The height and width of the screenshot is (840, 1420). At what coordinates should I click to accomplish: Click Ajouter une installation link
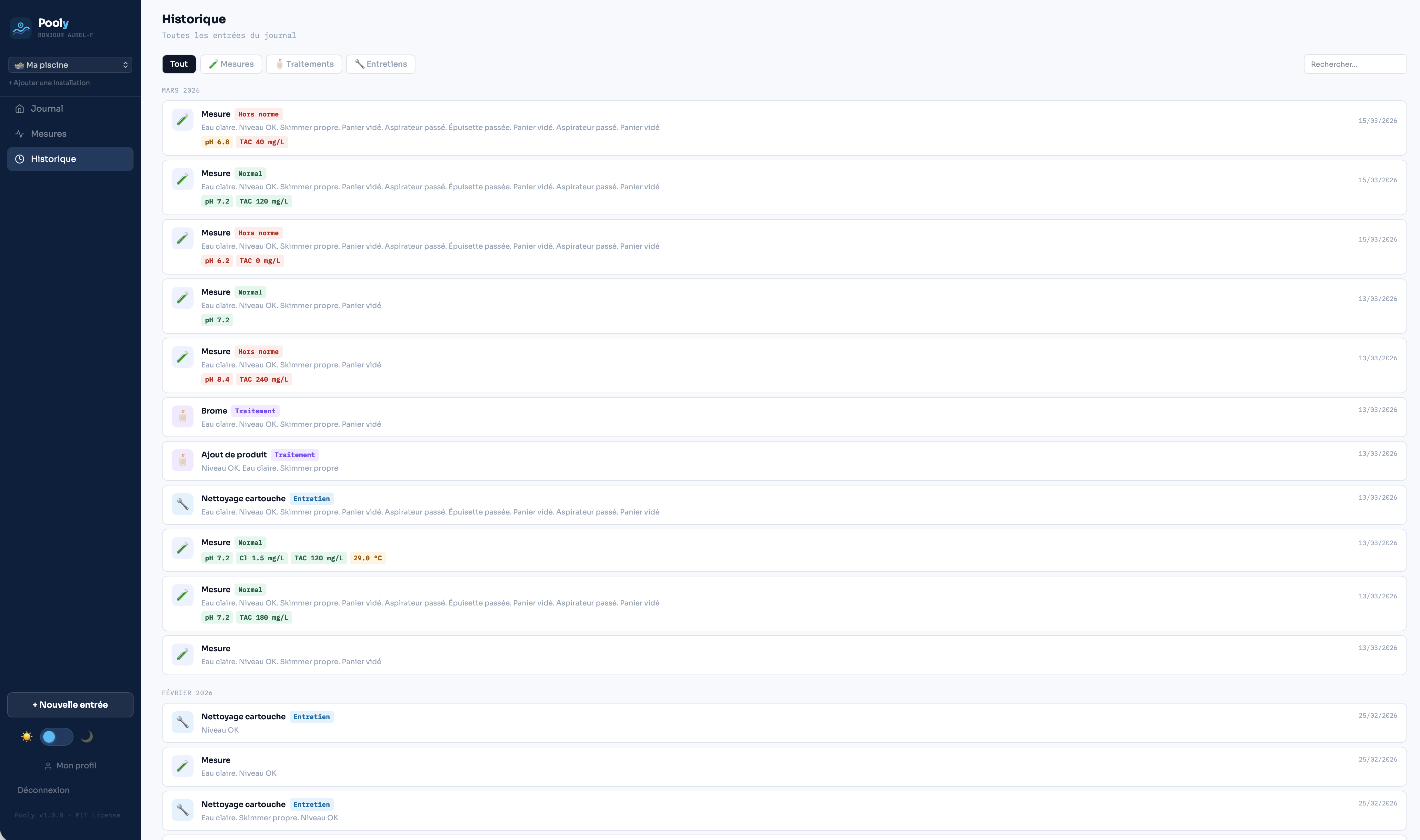tap(49, 83)
